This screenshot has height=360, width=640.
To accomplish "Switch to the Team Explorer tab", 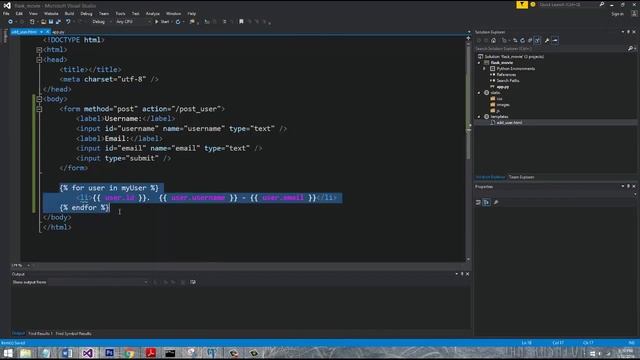I will tap(521, 177).
